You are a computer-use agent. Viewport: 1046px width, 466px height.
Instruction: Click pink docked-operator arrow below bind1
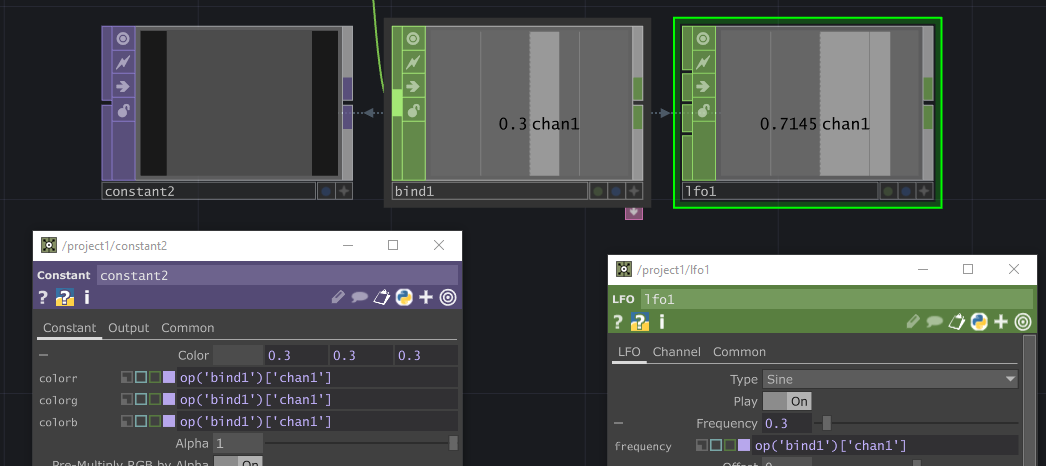[634, 213]
